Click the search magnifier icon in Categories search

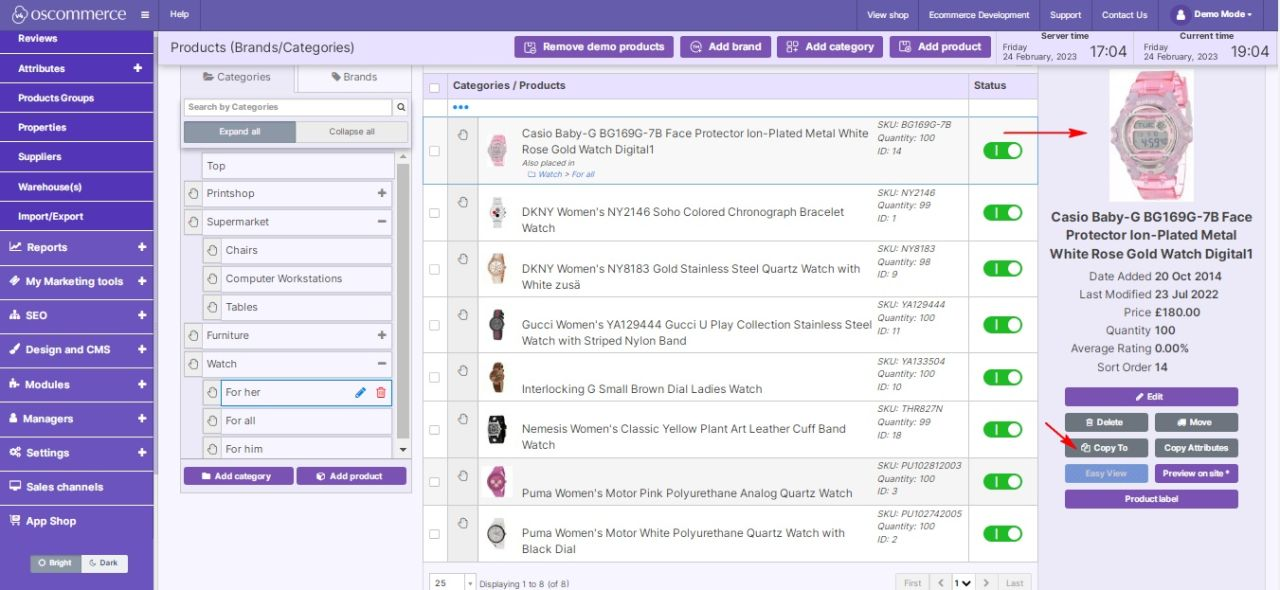401,107
